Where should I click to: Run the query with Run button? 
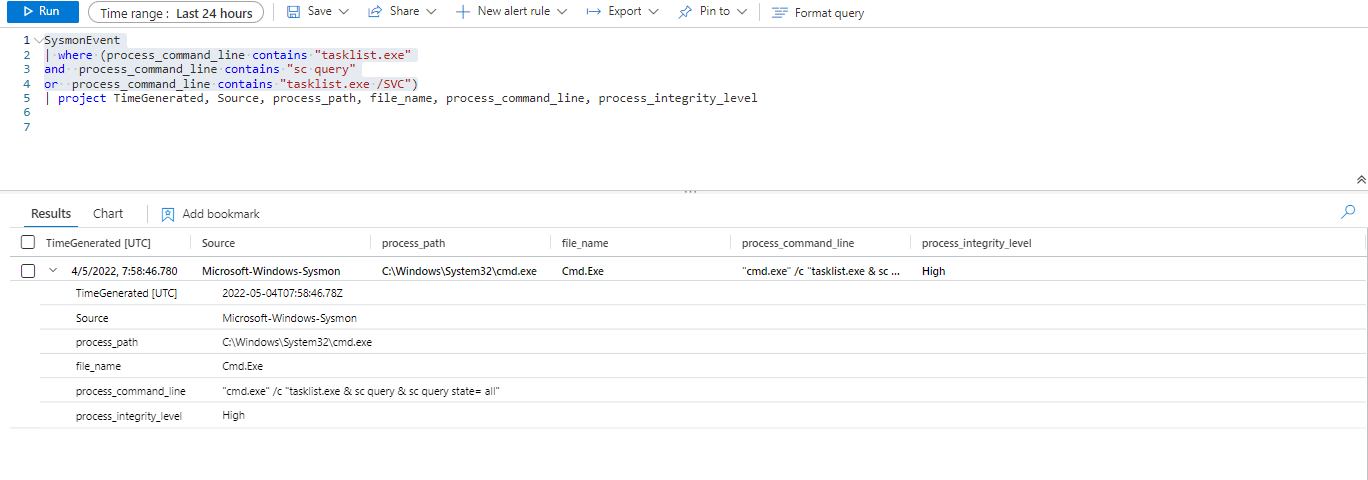40,12
